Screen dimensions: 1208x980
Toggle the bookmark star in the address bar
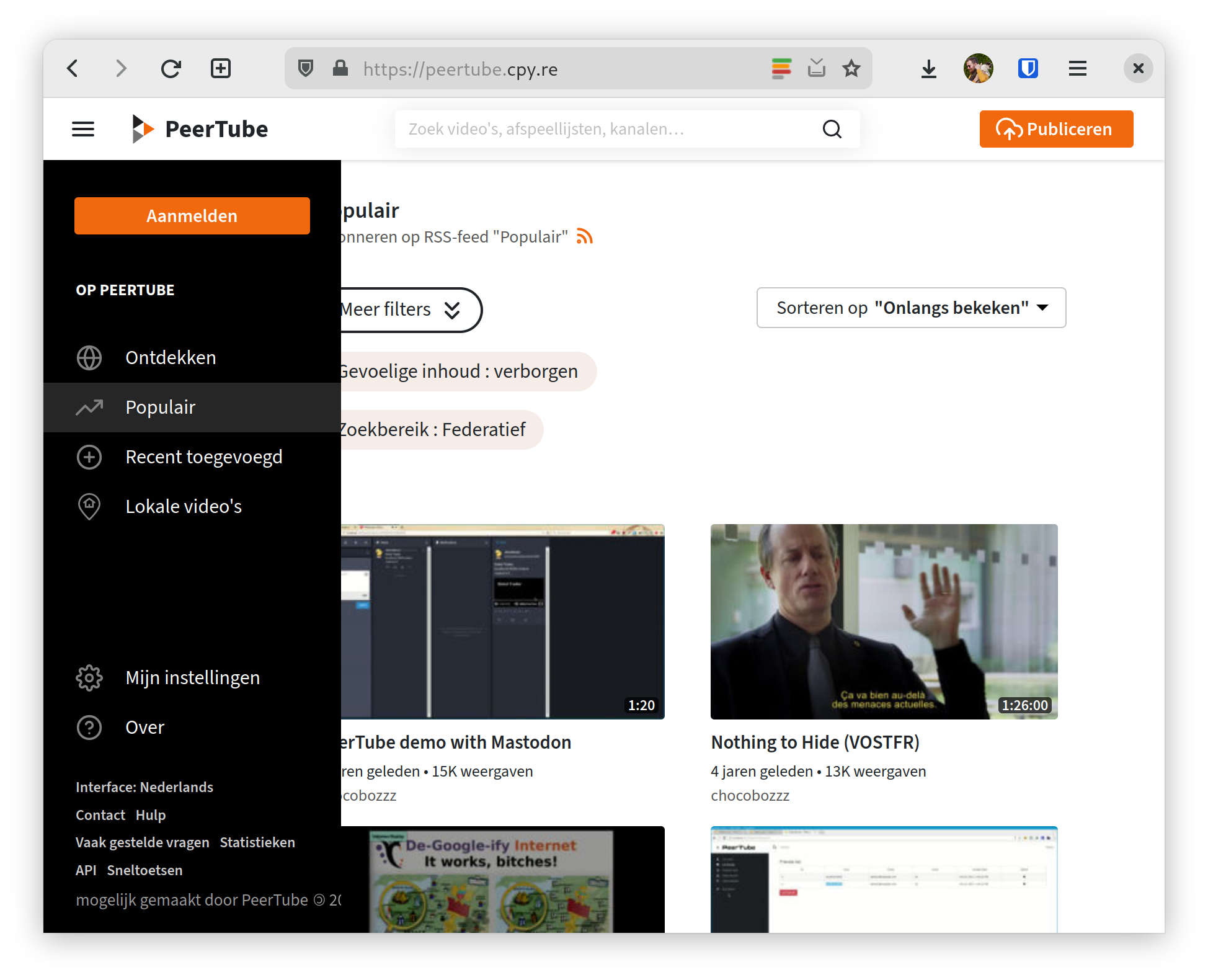(x=851, y=68)
